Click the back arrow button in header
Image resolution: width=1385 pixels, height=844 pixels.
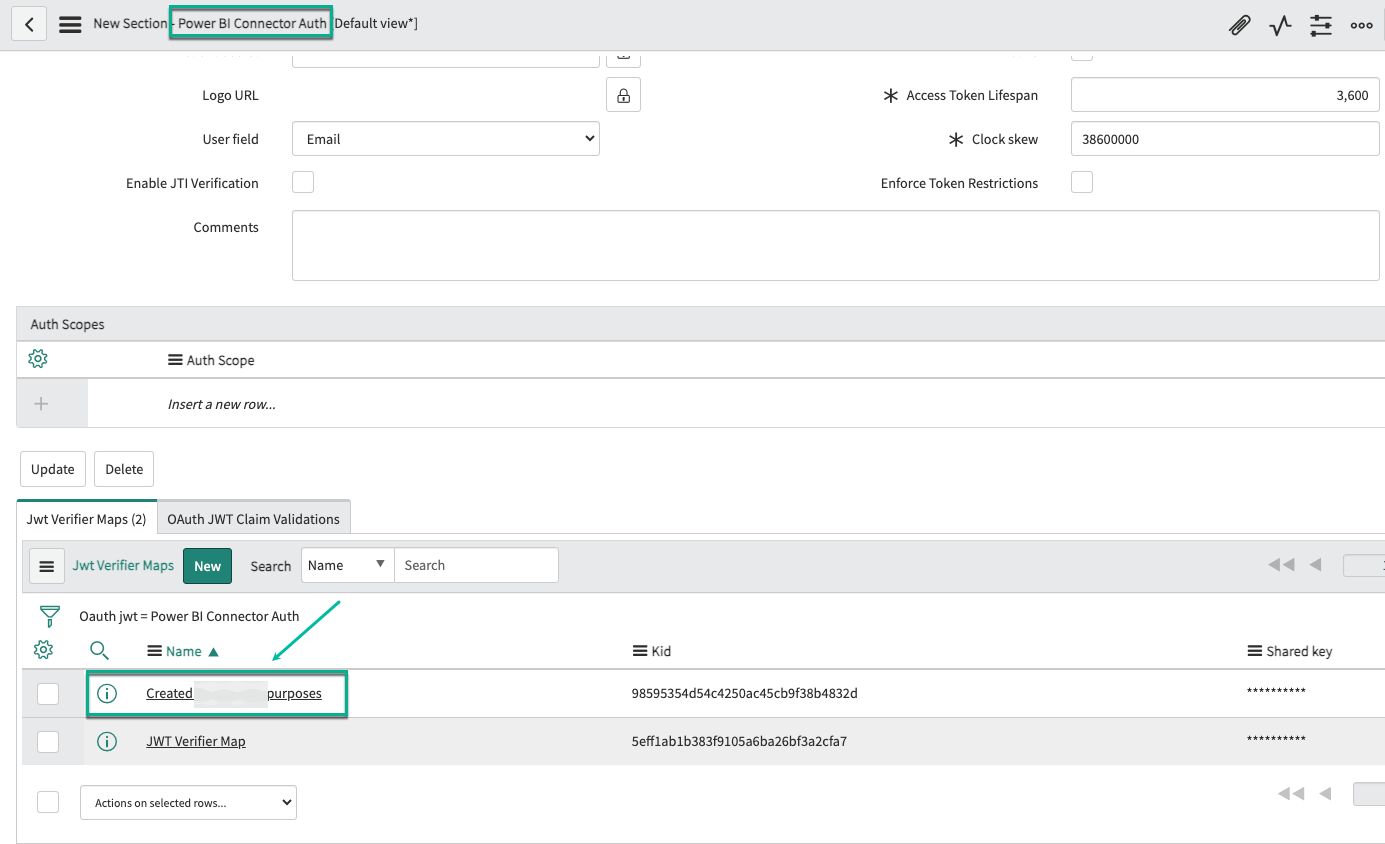coord(29,24)
